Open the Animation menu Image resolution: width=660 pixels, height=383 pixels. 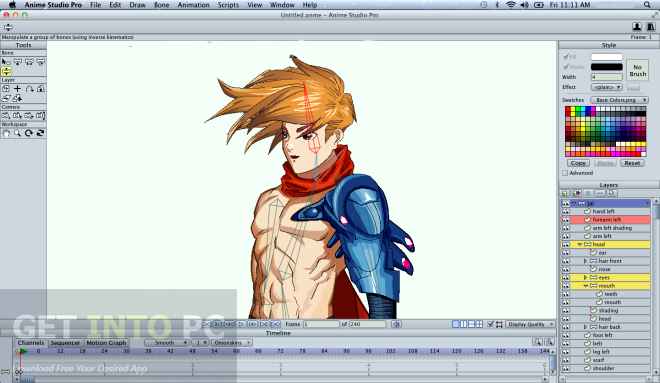click(193, 5)
